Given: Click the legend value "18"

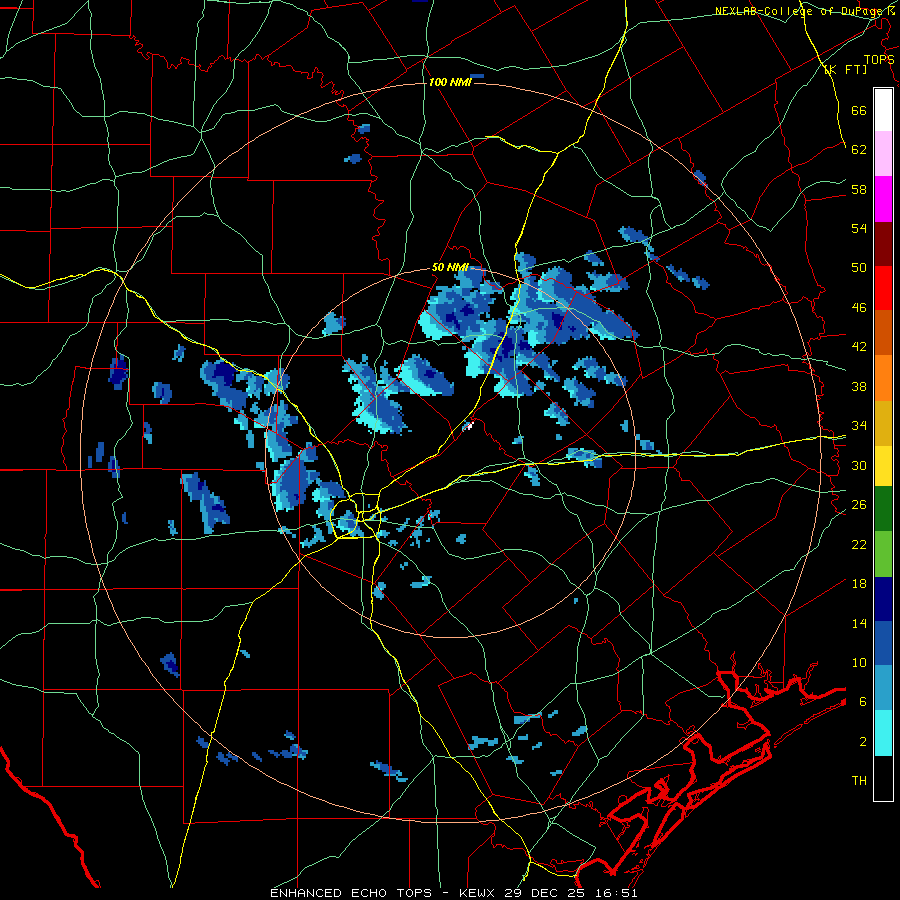Looking at the screenshot, I should 859,584.
